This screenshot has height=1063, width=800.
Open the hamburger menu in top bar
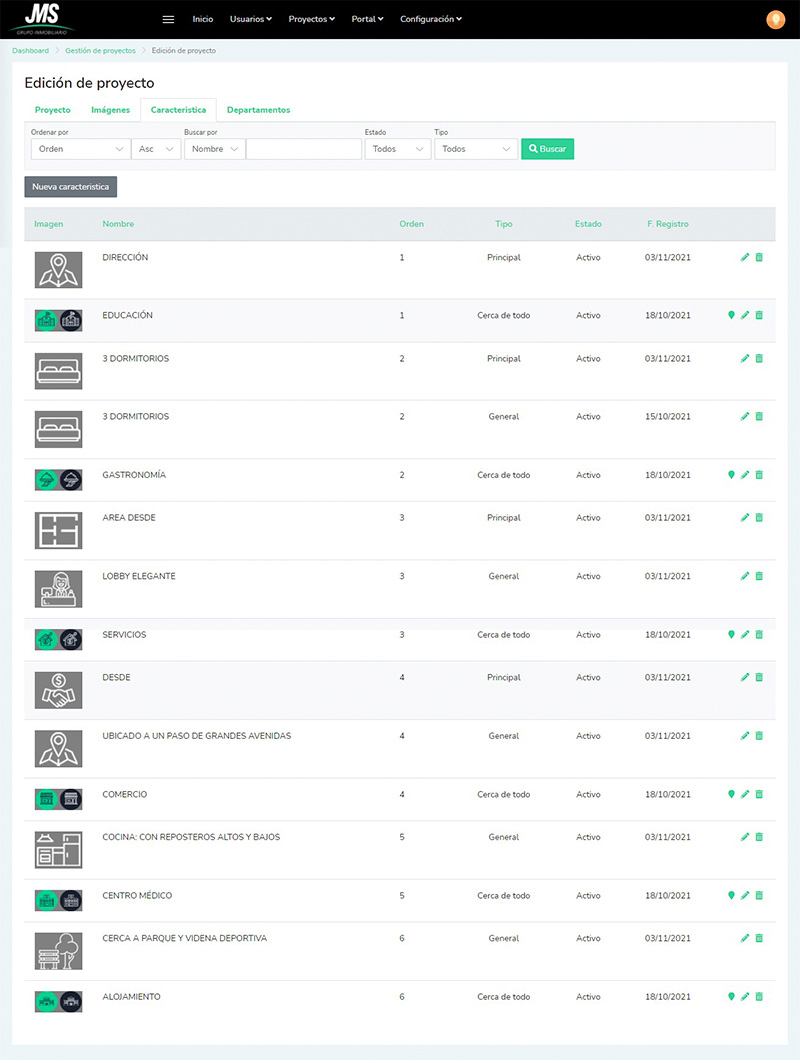pos(168,20)
